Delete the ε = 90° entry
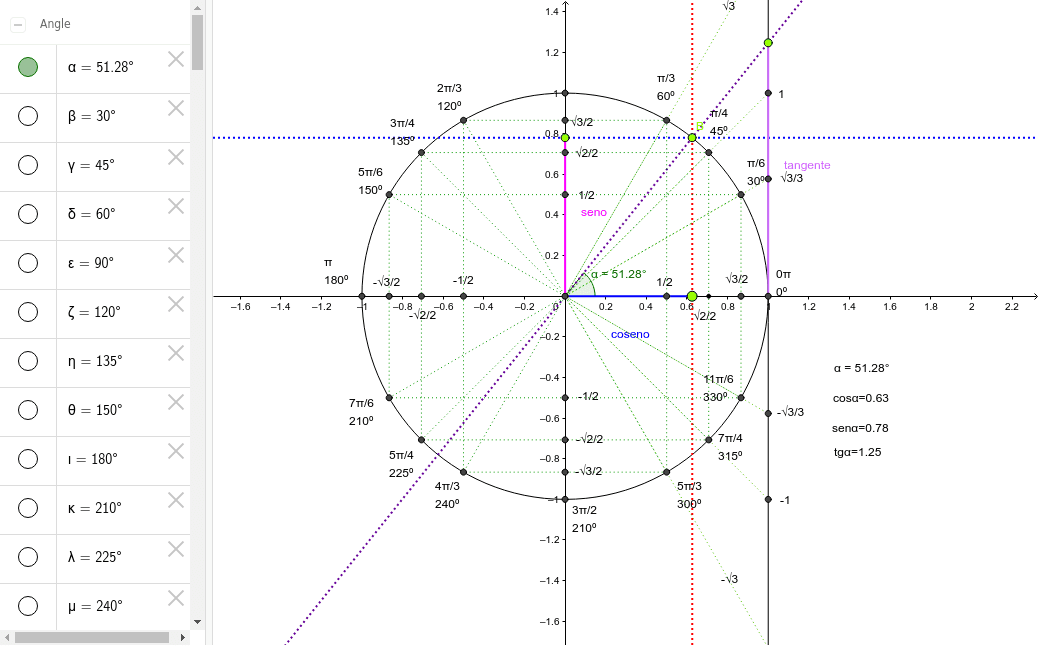This screenshot has width=1040, height=647. tap(176, 255)
